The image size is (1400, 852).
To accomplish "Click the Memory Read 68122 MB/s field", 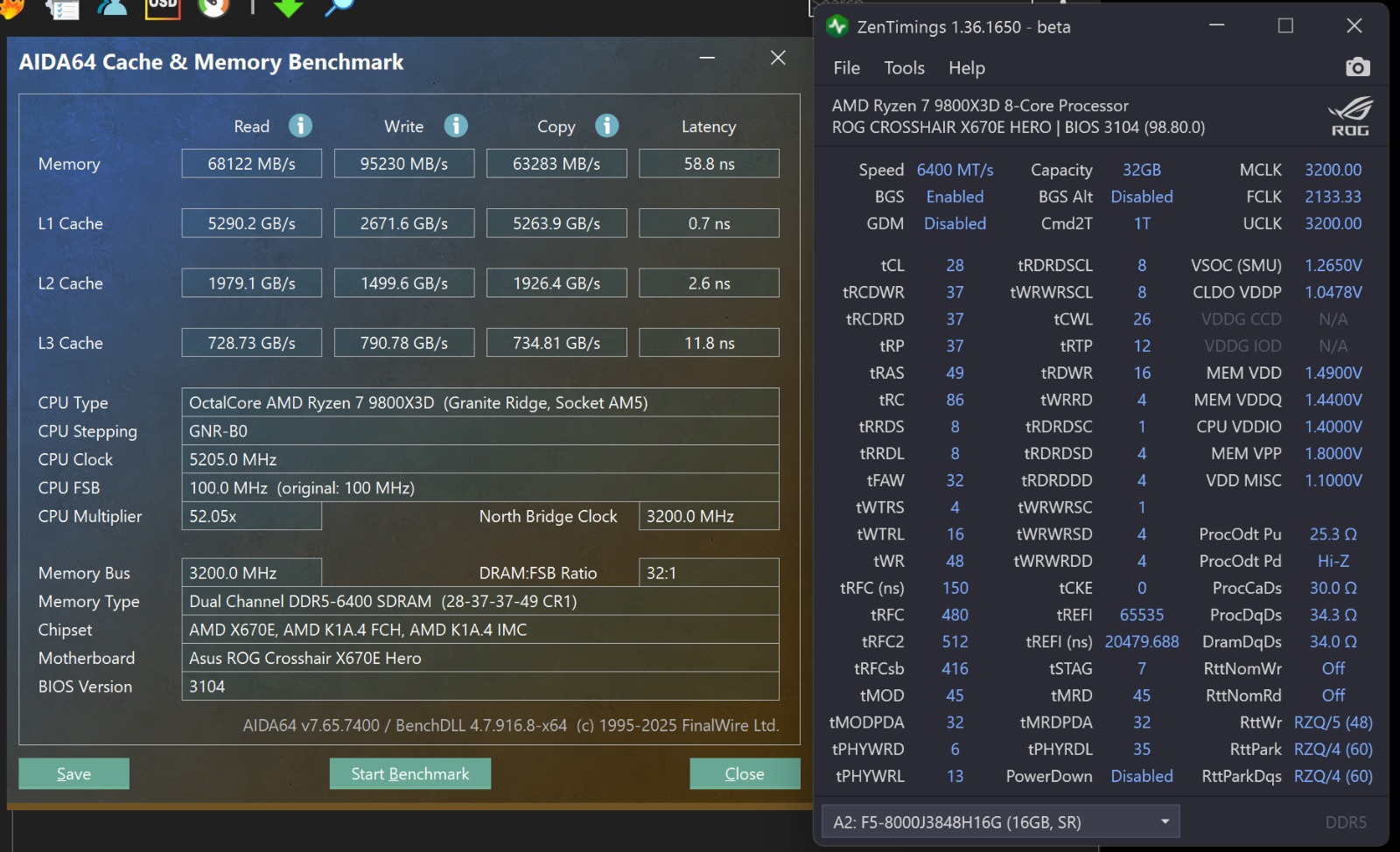I will (252, 164).
